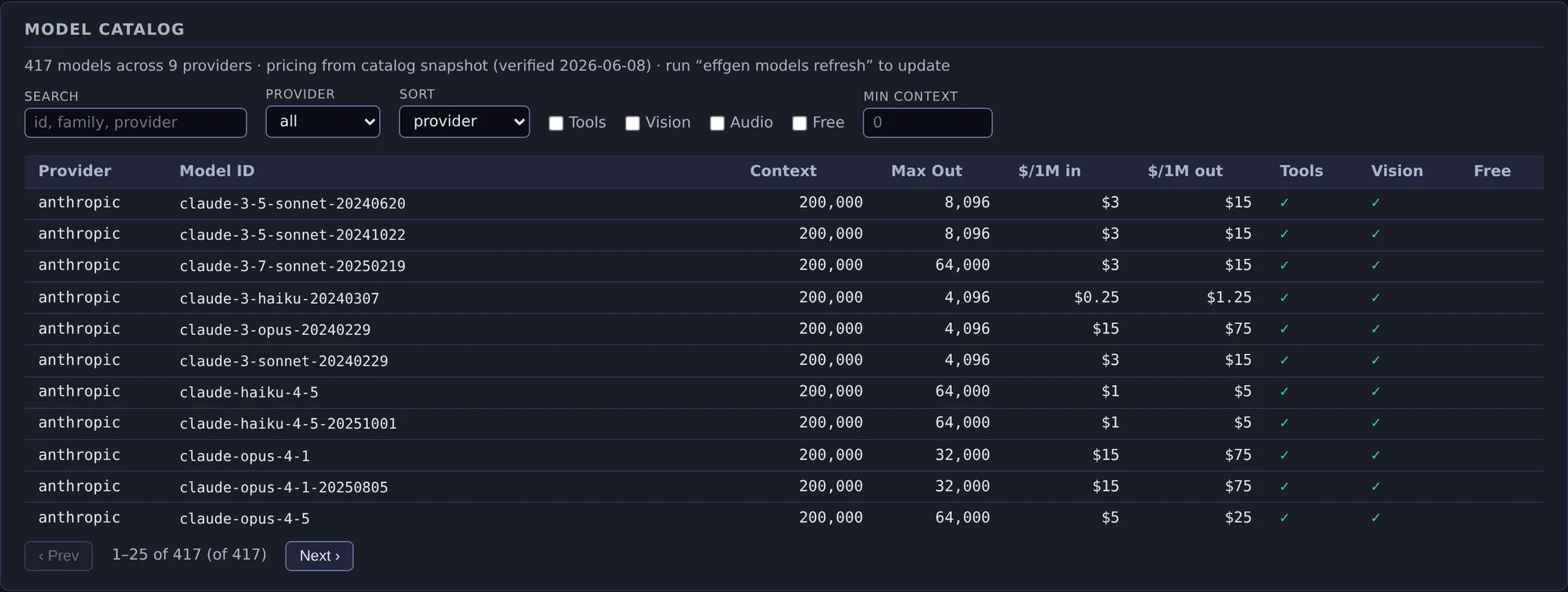Select model claude-opus-4-5

point(244,519)
